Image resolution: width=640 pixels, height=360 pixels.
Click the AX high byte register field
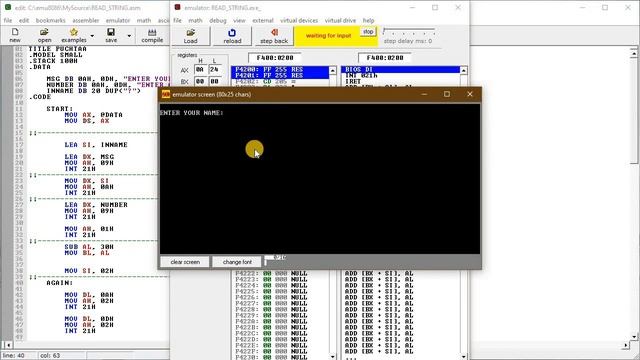point(200,69)
